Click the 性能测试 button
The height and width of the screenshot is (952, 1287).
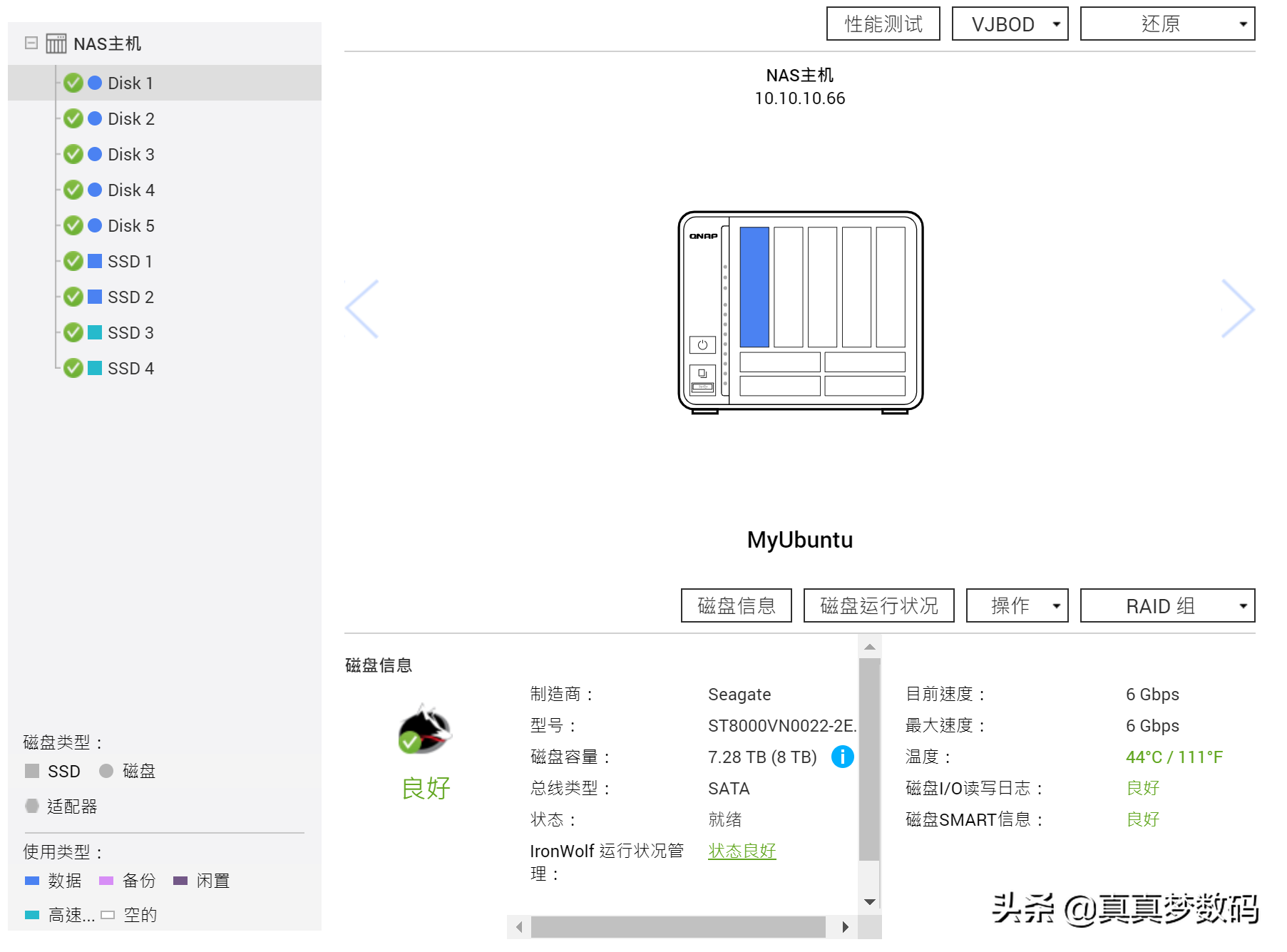click(x=883, y=24)
